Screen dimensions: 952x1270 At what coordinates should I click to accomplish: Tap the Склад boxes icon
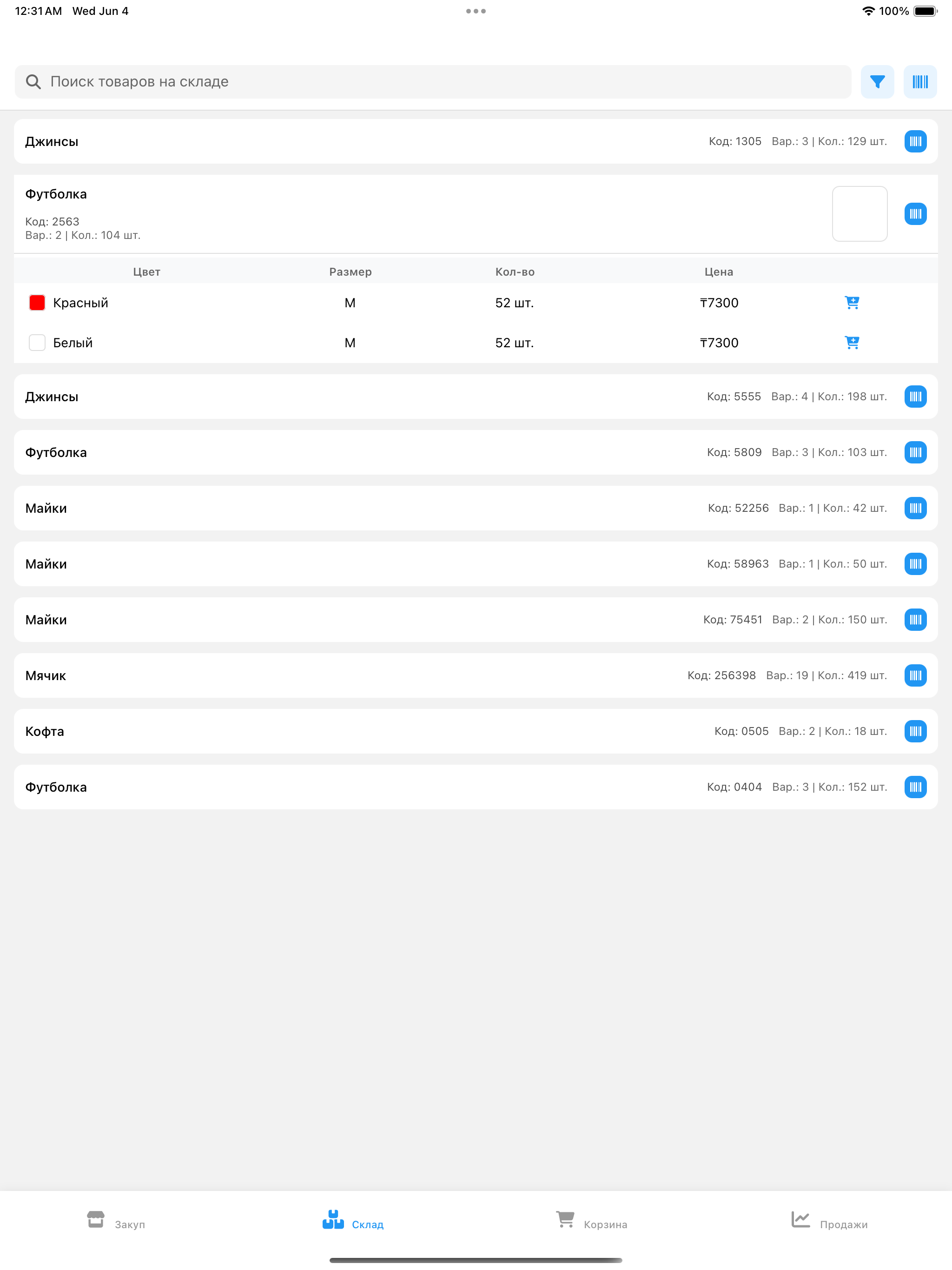tap(333, 1219)
